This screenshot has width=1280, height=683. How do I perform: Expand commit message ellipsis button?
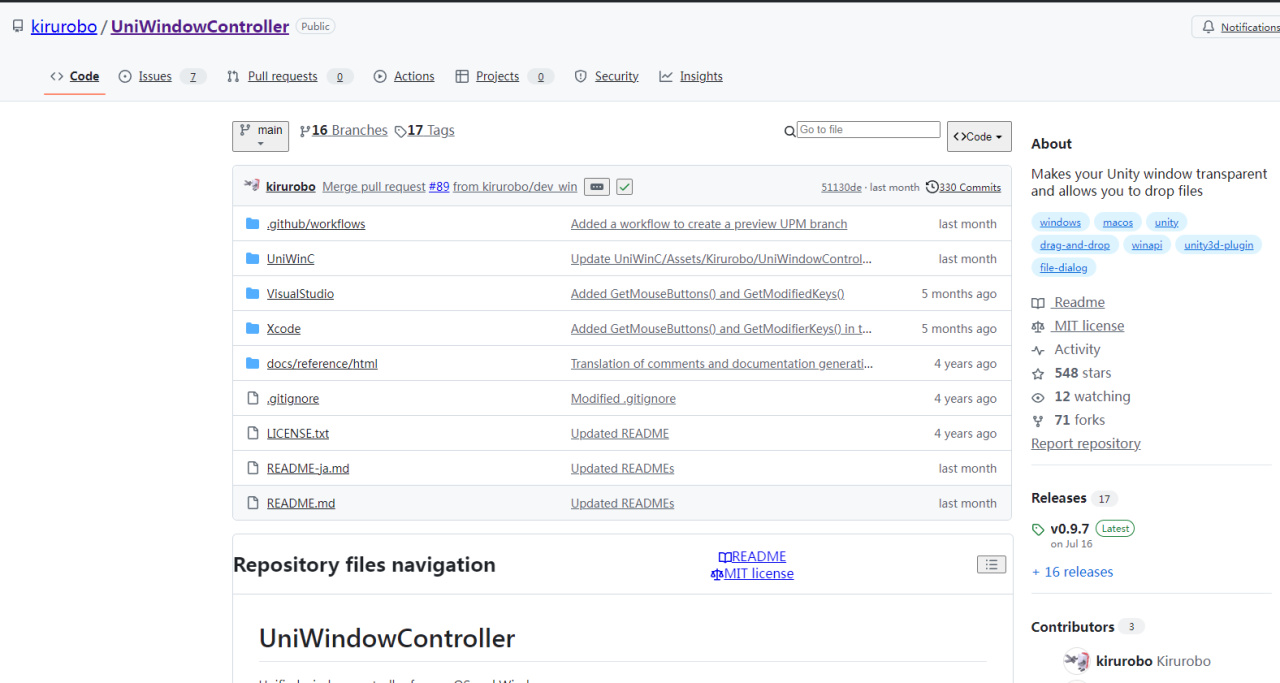coord(597,187)
